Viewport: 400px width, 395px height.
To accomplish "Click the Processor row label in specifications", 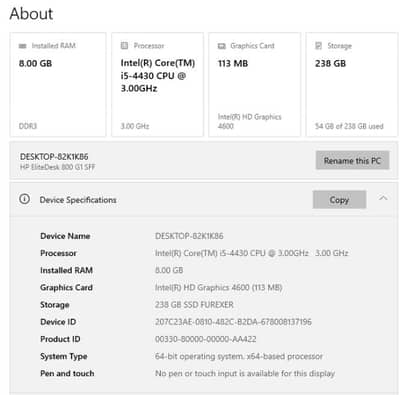I will [58, 253].
